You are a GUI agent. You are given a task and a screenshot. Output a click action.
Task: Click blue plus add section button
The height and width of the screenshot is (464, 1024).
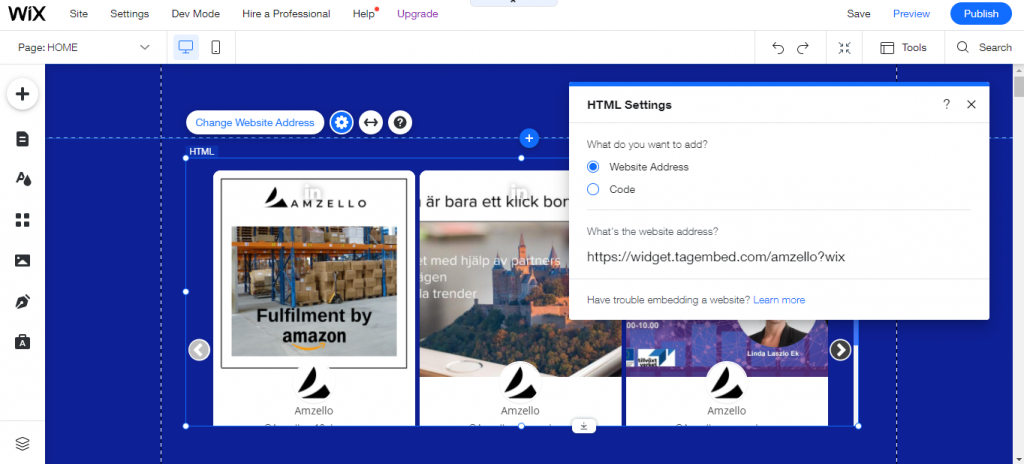tap(529, 138)
